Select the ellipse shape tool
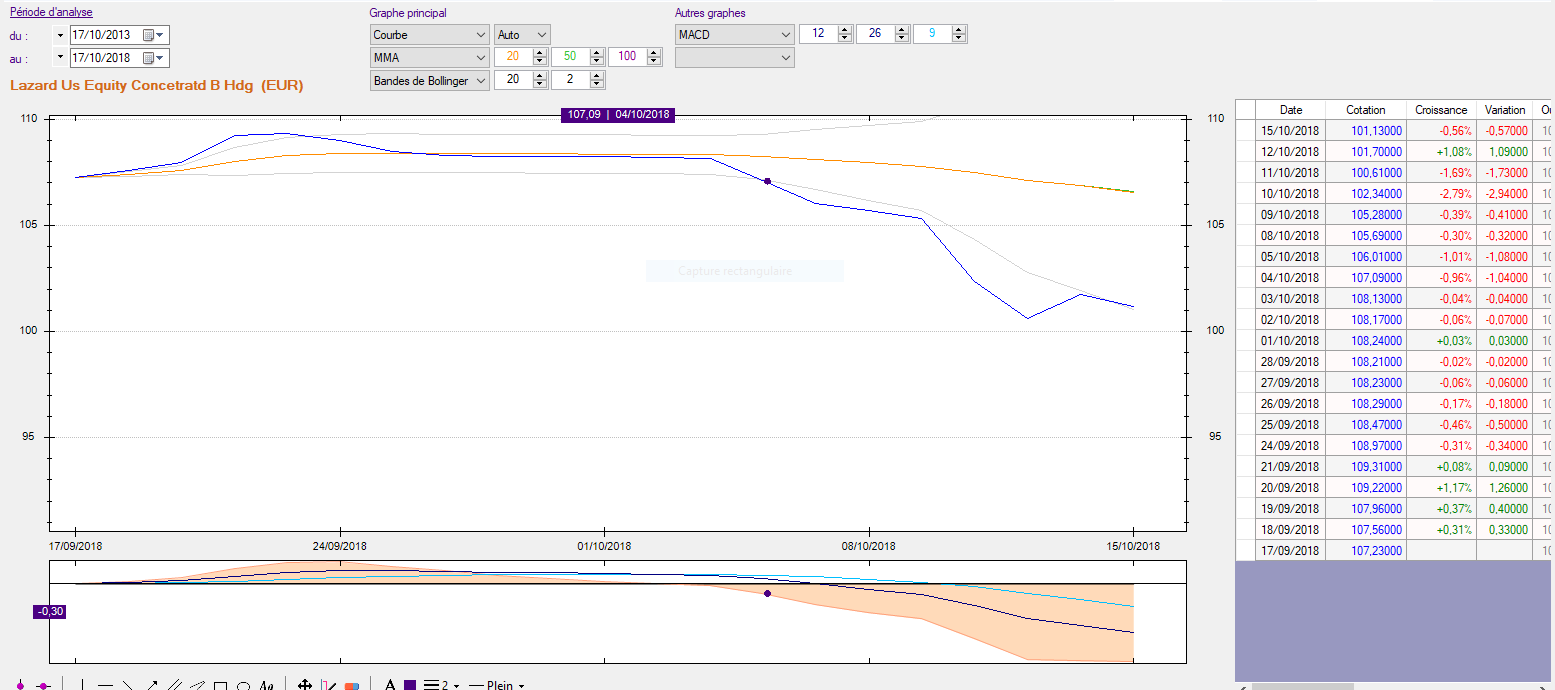The width and height of the screenshot is (1555, 690). pos(243,686)
